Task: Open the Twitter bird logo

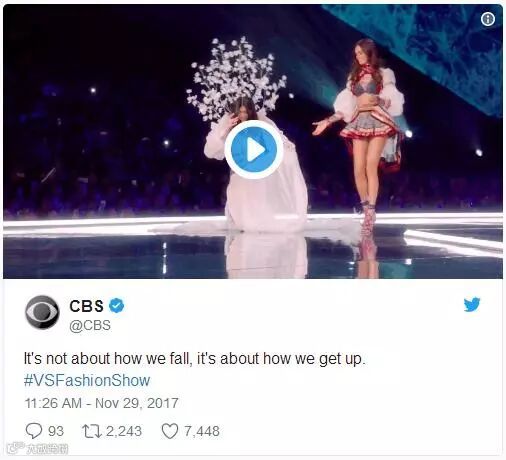Action: pos(472,304)
